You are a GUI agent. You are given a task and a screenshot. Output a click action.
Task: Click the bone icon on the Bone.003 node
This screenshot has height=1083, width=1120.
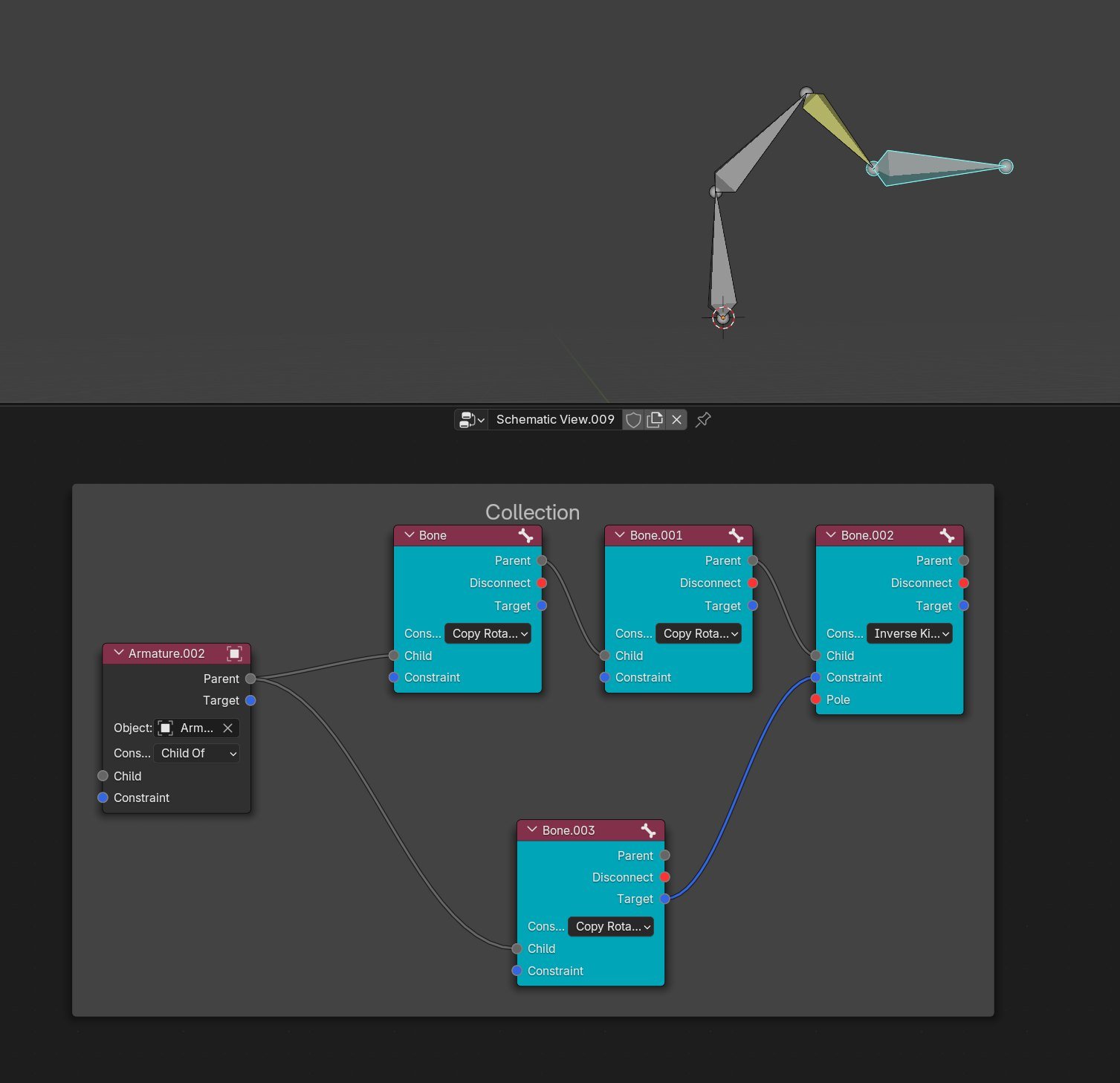tap(649, 830)
